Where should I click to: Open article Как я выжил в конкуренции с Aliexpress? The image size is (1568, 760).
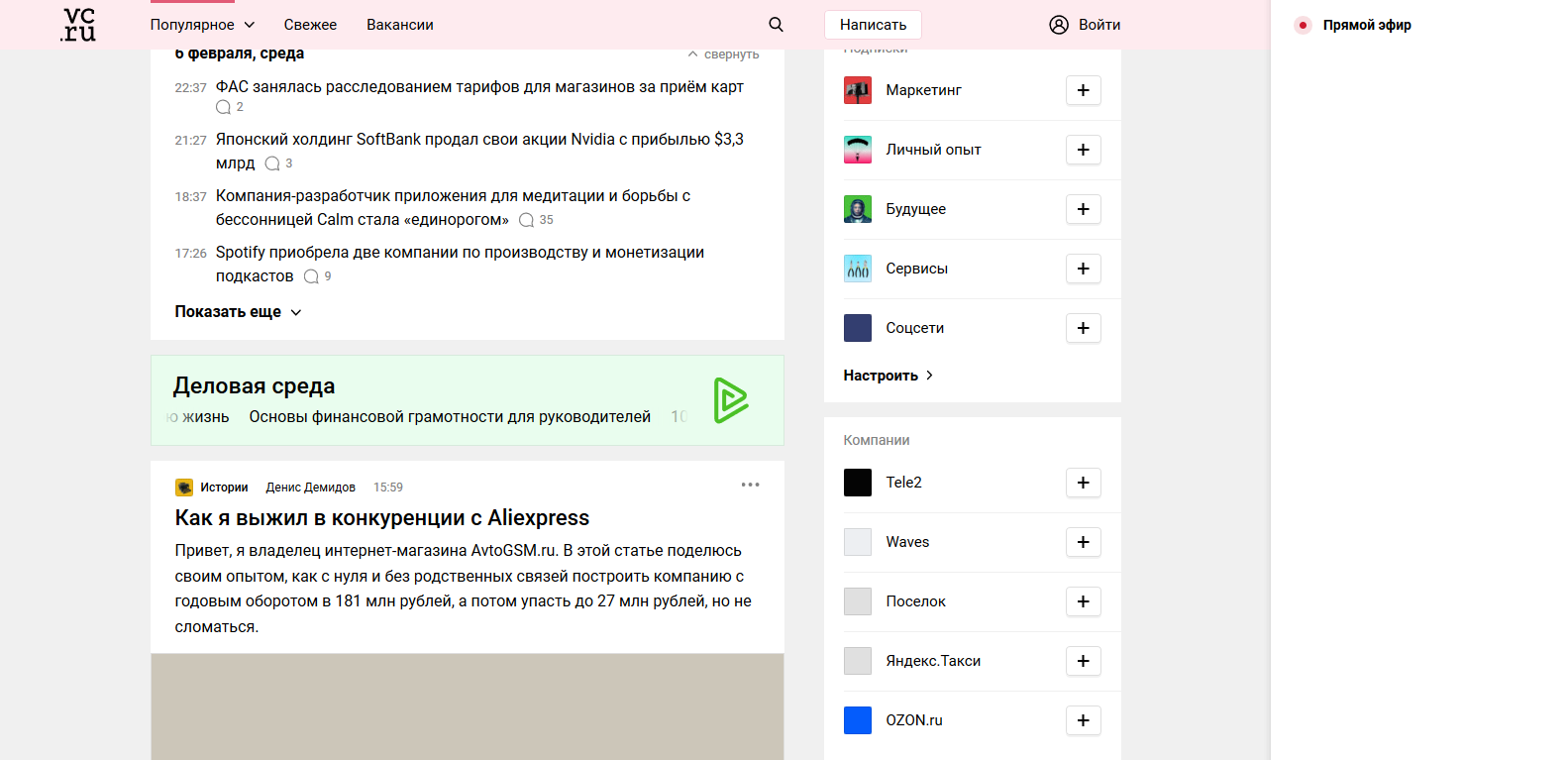[x=382, y=518]
